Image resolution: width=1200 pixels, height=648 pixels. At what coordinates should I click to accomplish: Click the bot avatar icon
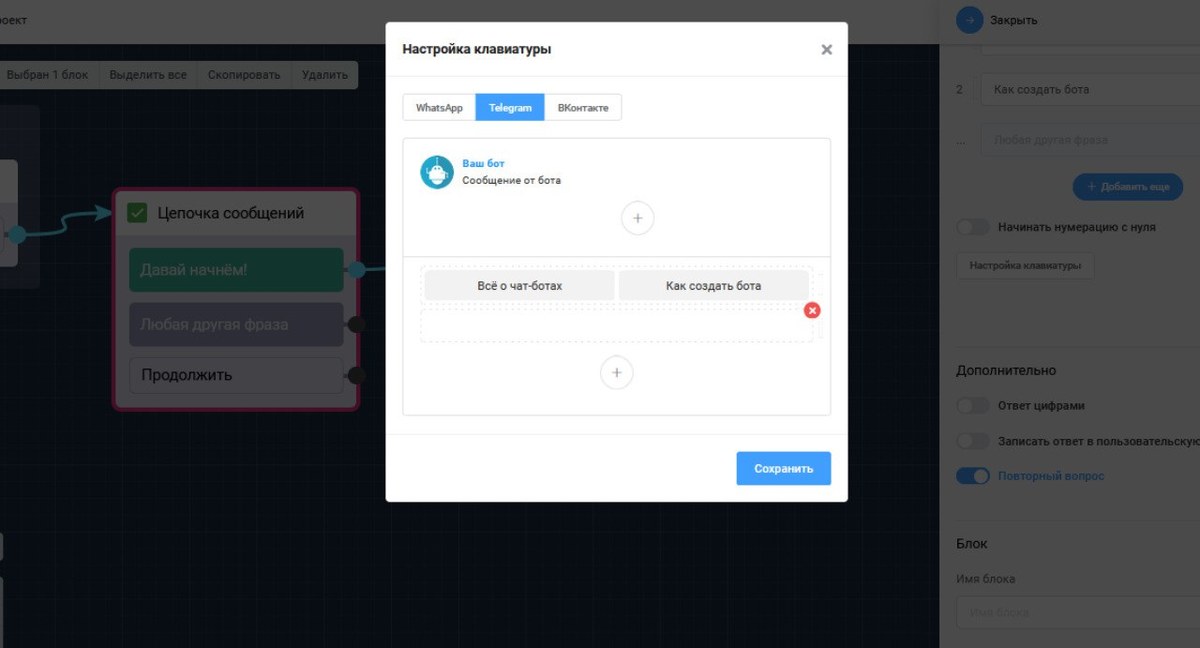437,172
